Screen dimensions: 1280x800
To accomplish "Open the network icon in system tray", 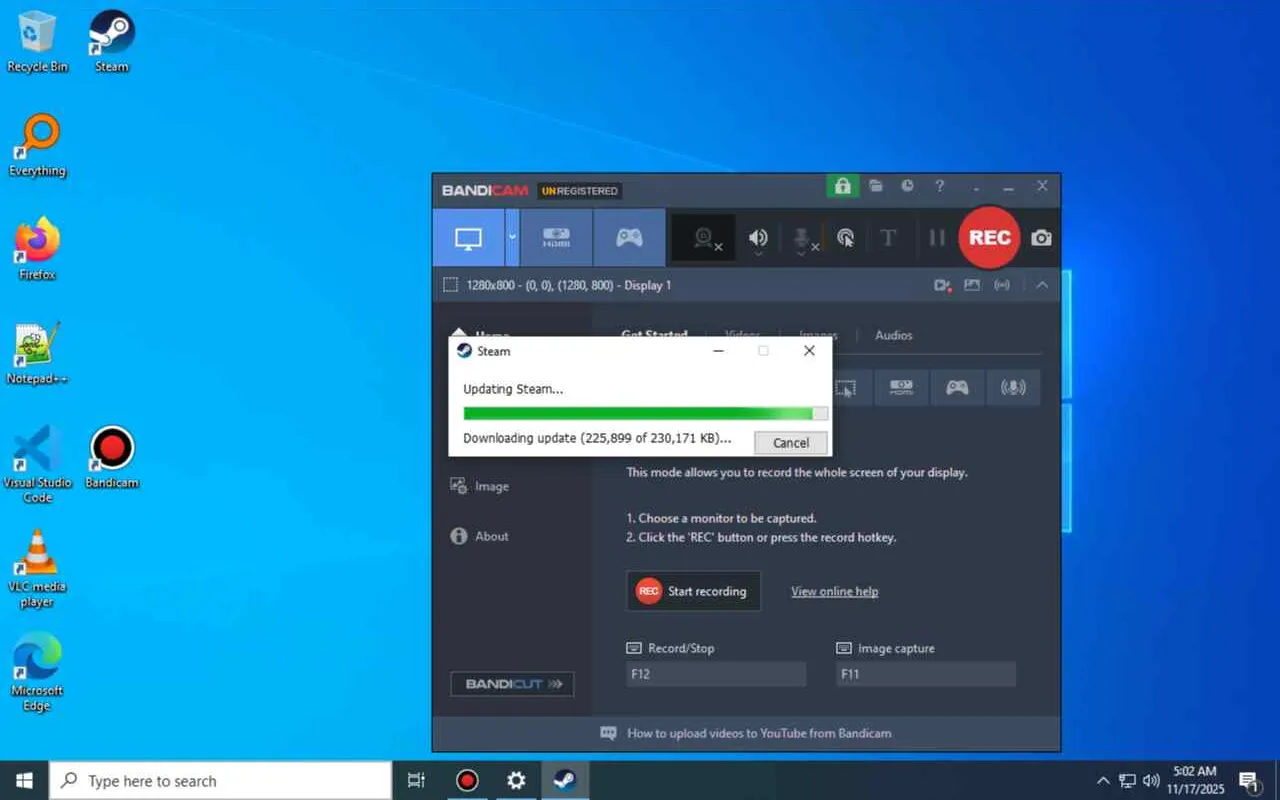I will coord(1127,781).
